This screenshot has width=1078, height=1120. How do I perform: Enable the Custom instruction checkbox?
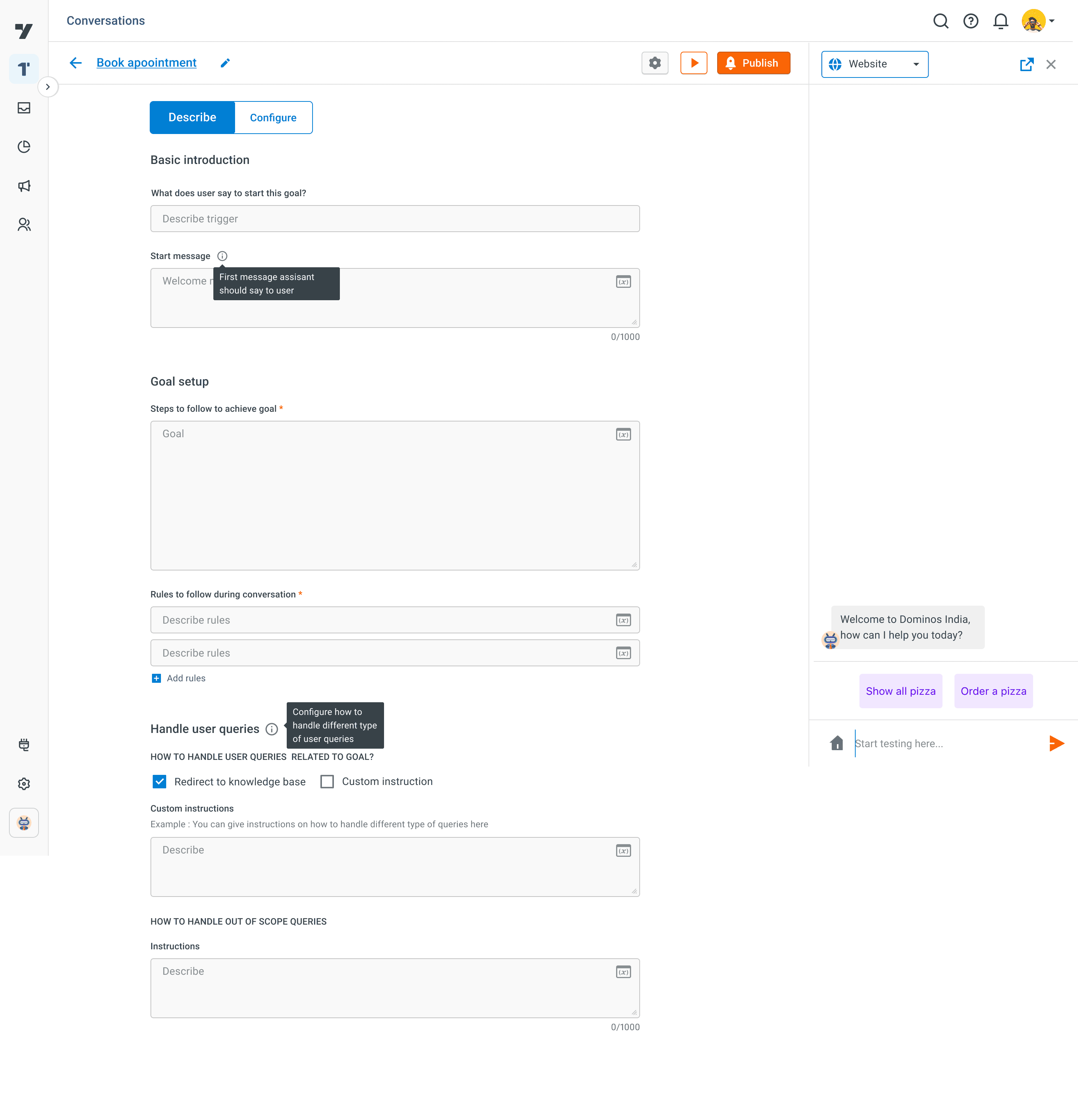[x=327, y=781]
